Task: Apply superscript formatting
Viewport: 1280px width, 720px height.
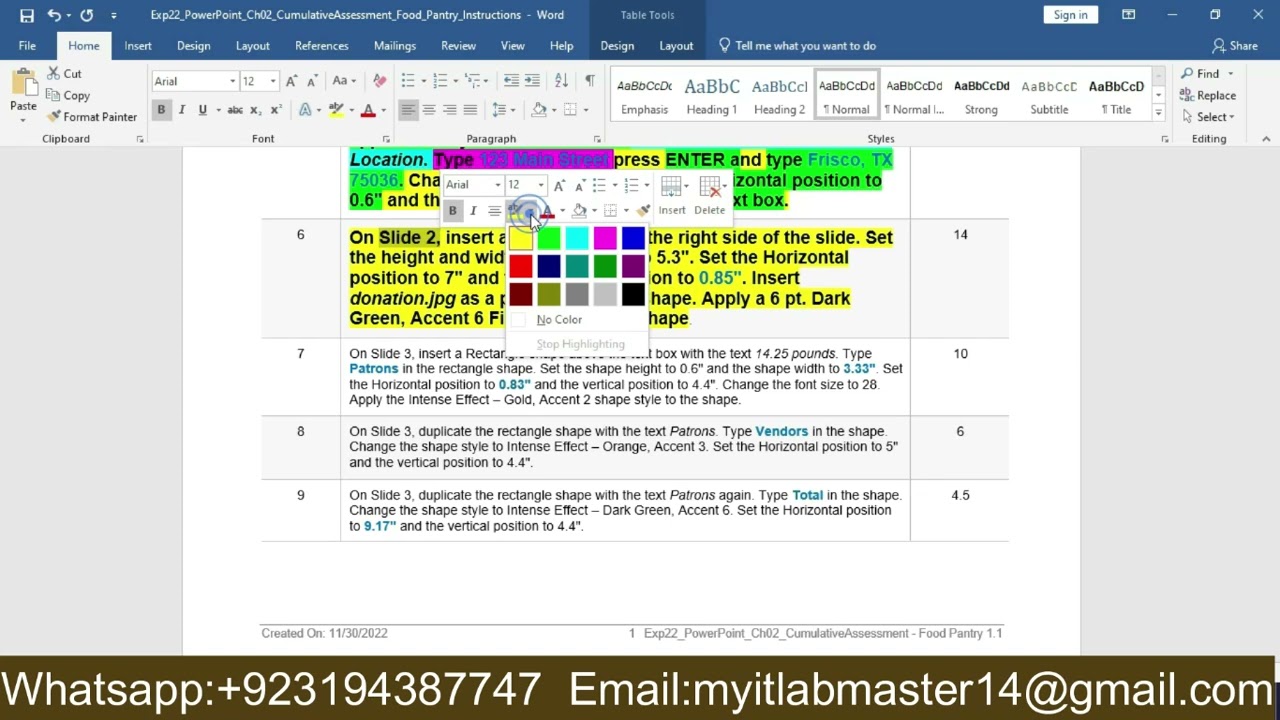Action: click(276, 110)
